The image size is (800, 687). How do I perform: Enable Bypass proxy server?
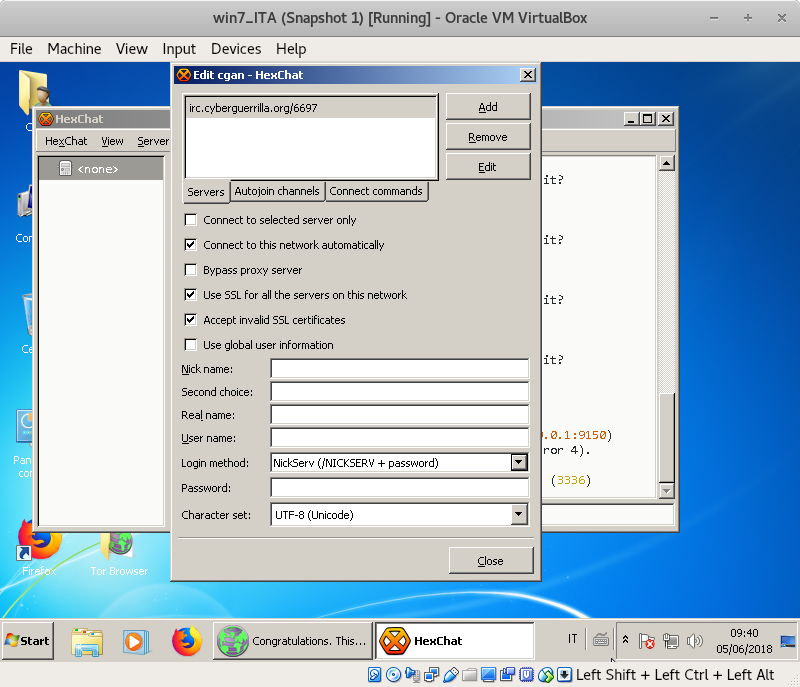pos(191,270)
